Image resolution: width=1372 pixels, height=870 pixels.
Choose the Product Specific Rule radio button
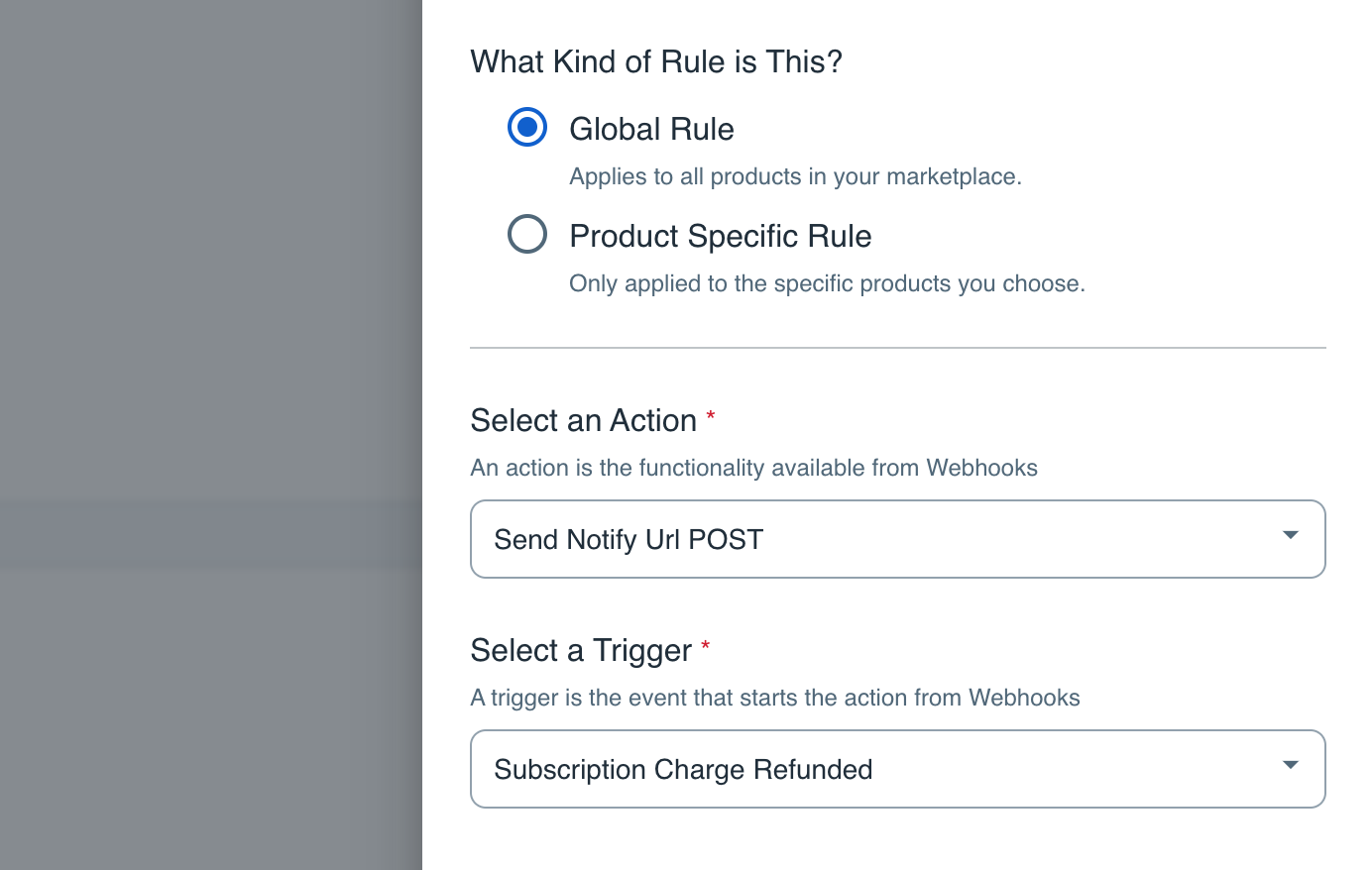click(x=527, y=235)
